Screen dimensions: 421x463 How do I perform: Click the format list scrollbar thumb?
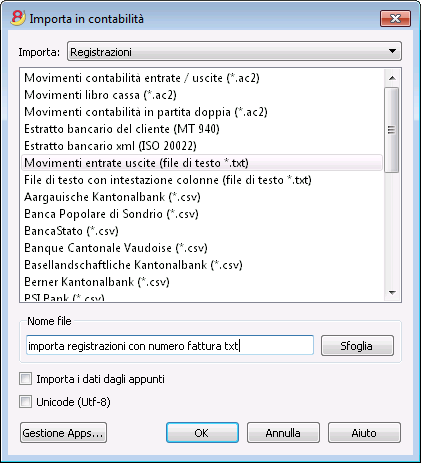tap(392, 130)
